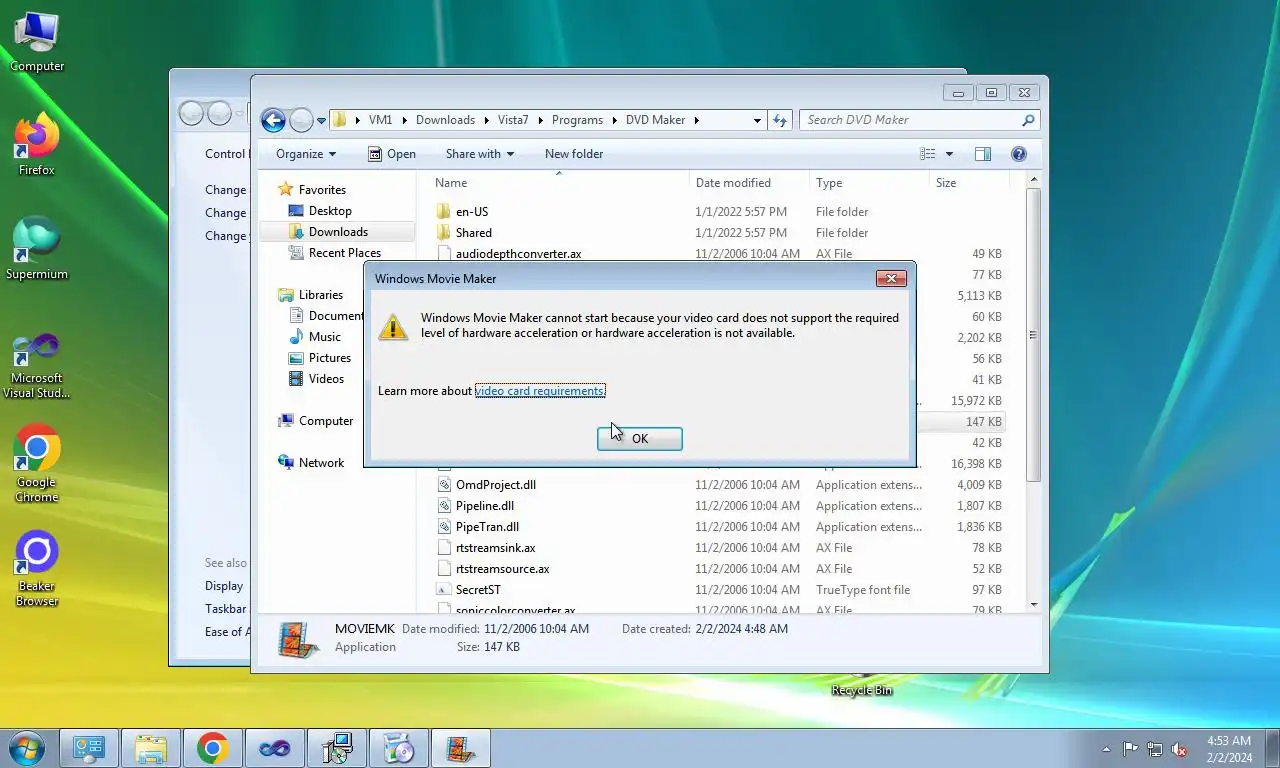Open the Firefox desktop shortcut
Screen dimensions: 1280x768
(x=37, y=146)
